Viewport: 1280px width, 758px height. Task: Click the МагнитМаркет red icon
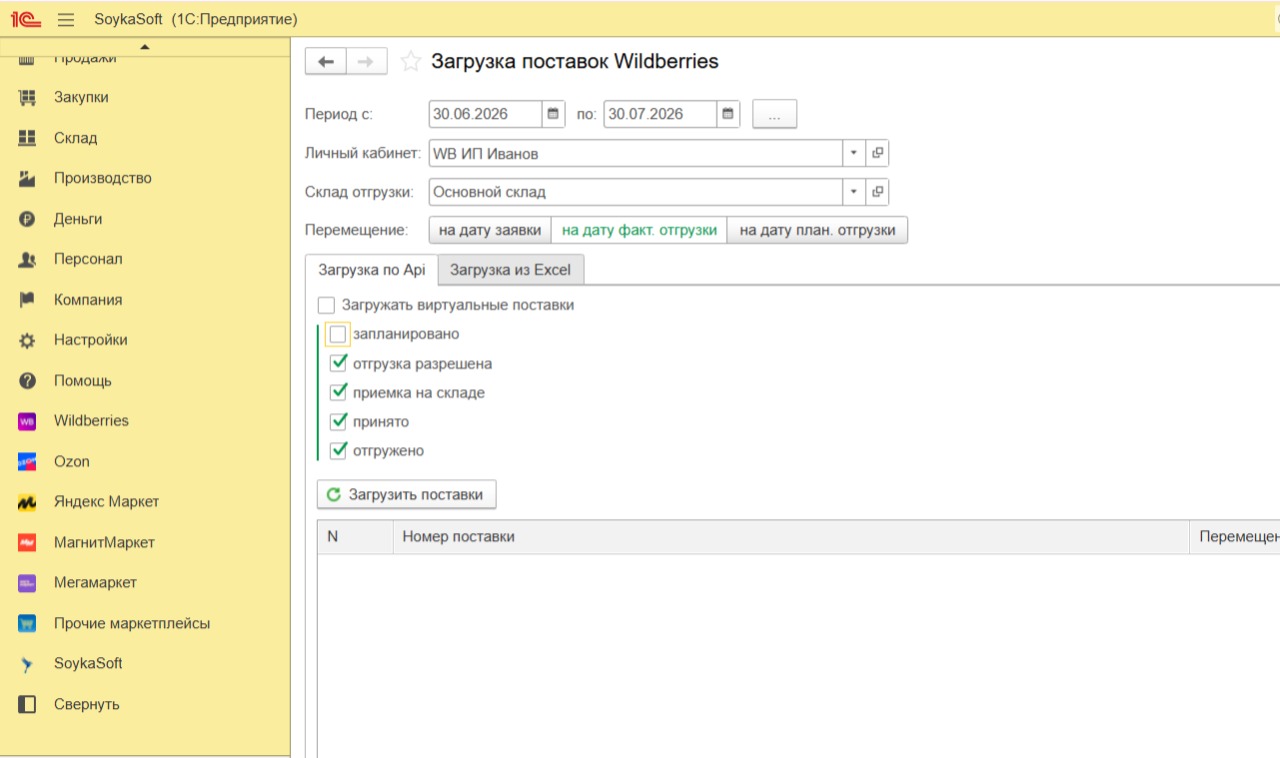pyautogui.click(x=27, y=543)
